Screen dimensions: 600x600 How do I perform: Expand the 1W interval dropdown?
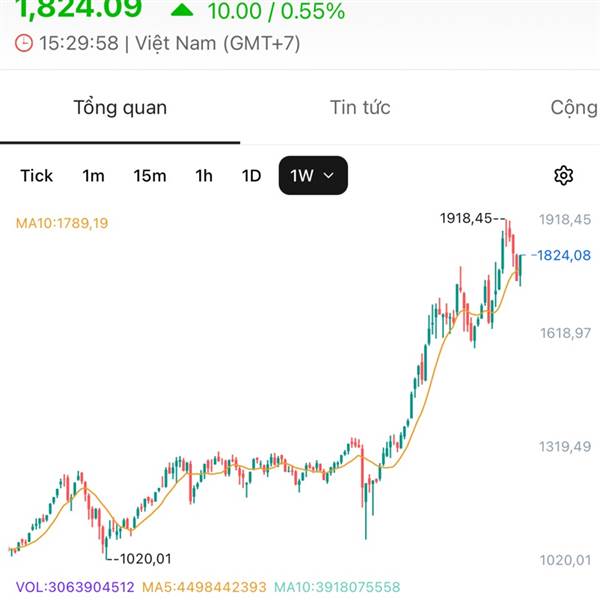coord(312,176)
